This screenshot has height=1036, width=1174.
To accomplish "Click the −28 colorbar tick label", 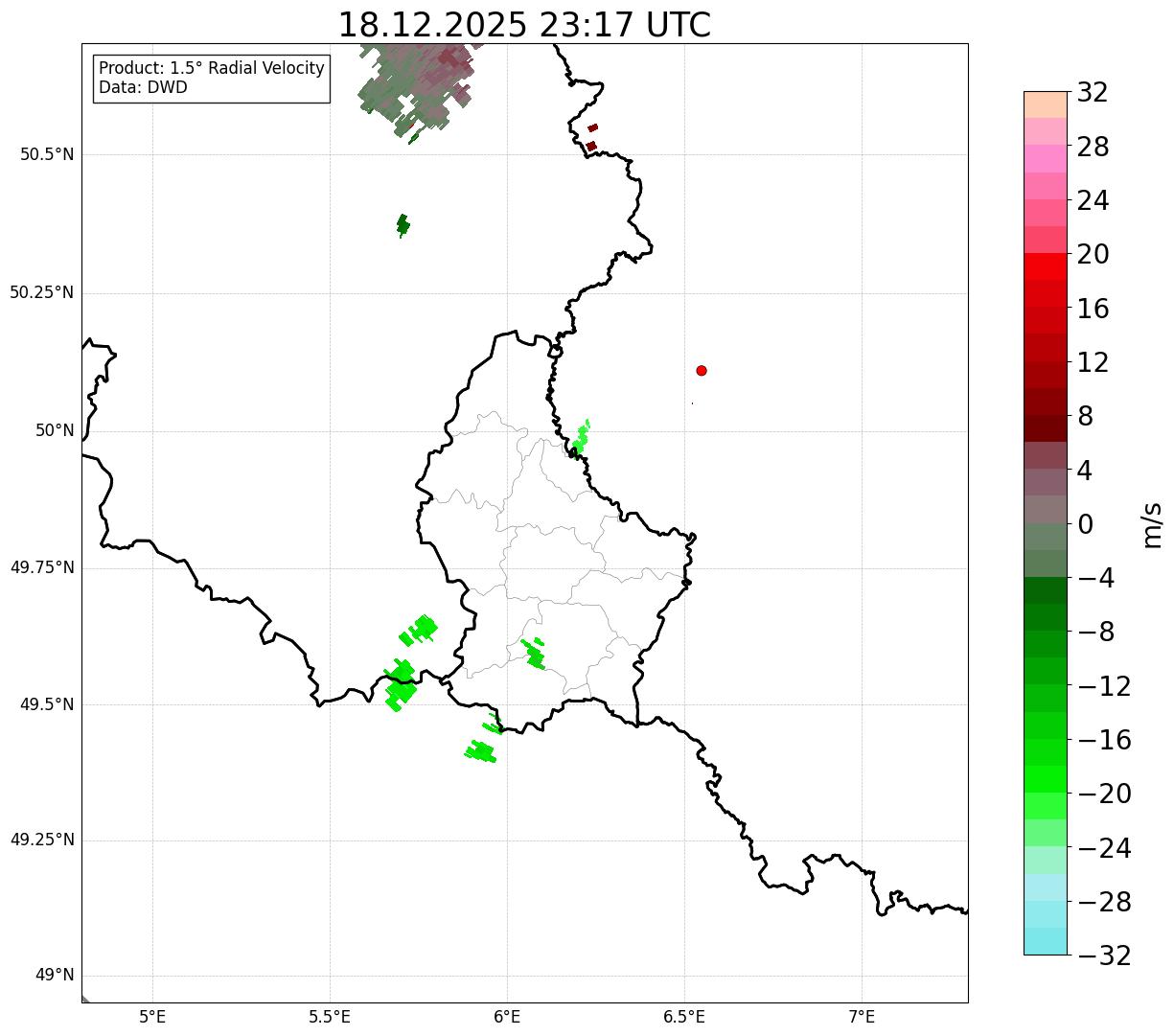I will (x=1104, y=902).
